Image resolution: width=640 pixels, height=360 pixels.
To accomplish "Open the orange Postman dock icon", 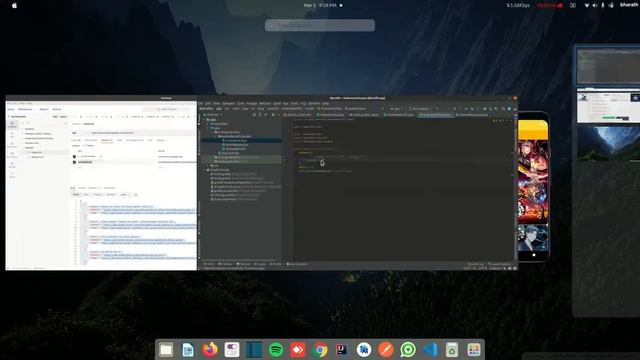I will [386, 350].
